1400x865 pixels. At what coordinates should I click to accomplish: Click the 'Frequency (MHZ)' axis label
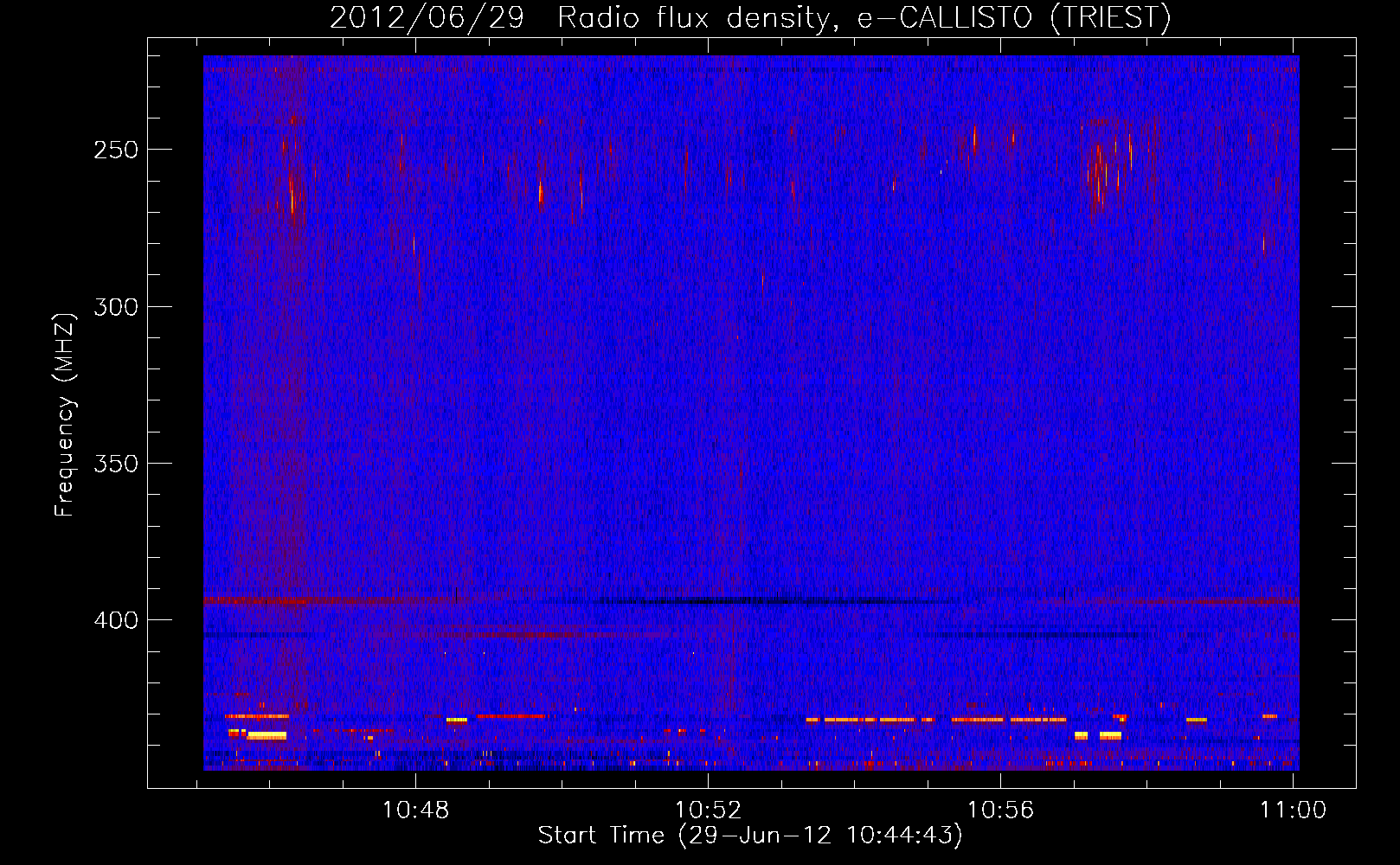pos(65,415)
